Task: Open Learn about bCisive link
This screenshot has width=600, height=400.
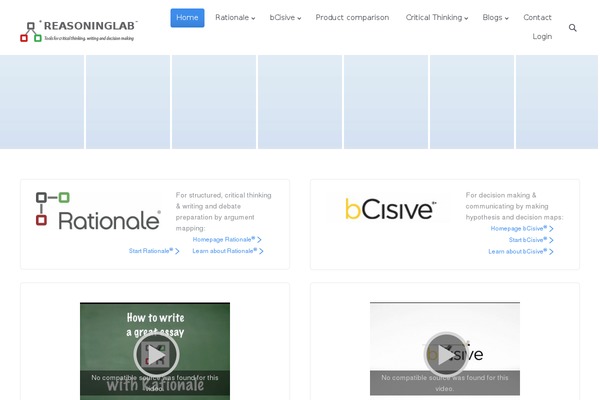Action: 521,251
